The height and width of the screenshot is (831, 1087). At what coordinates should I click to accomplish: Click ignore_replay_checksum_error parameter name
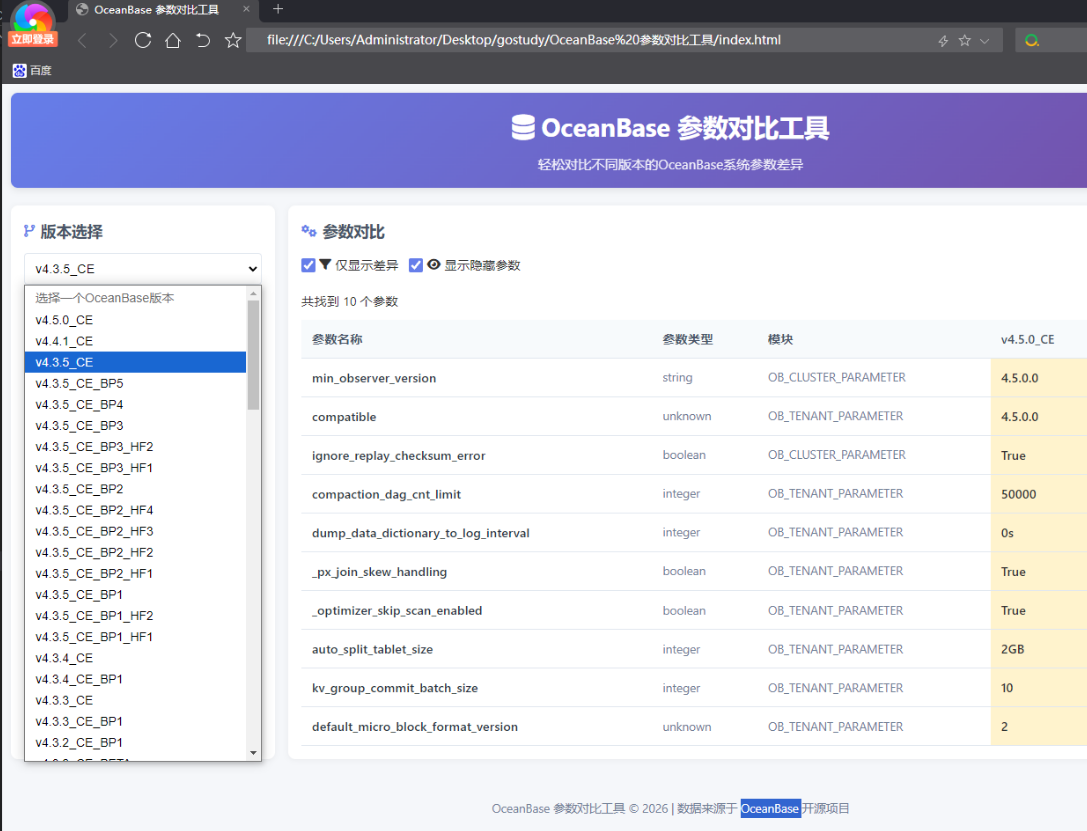399,455
